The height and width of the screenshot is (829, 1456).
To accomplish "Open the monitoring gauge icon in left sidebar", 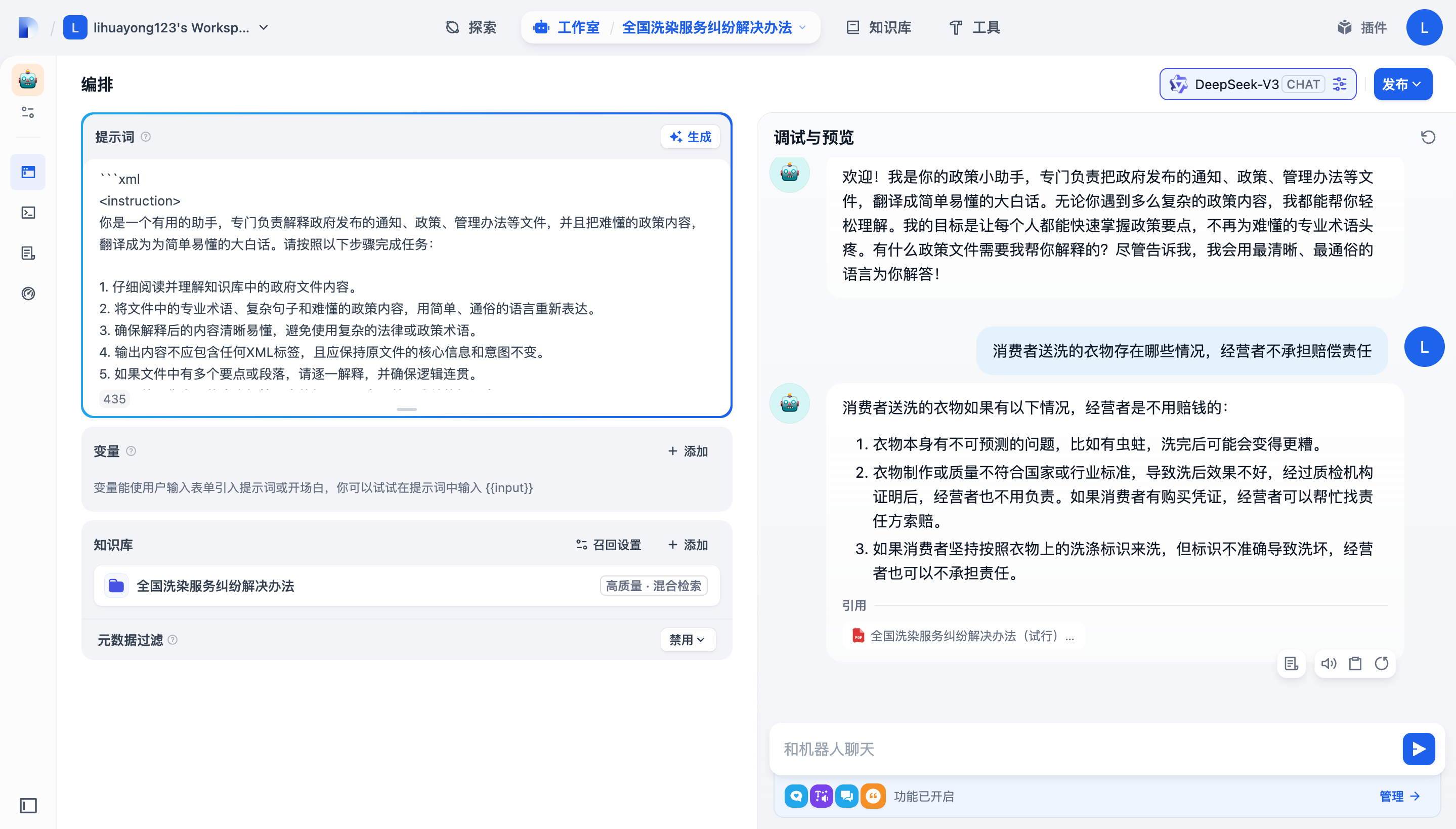I will (28, 293).
